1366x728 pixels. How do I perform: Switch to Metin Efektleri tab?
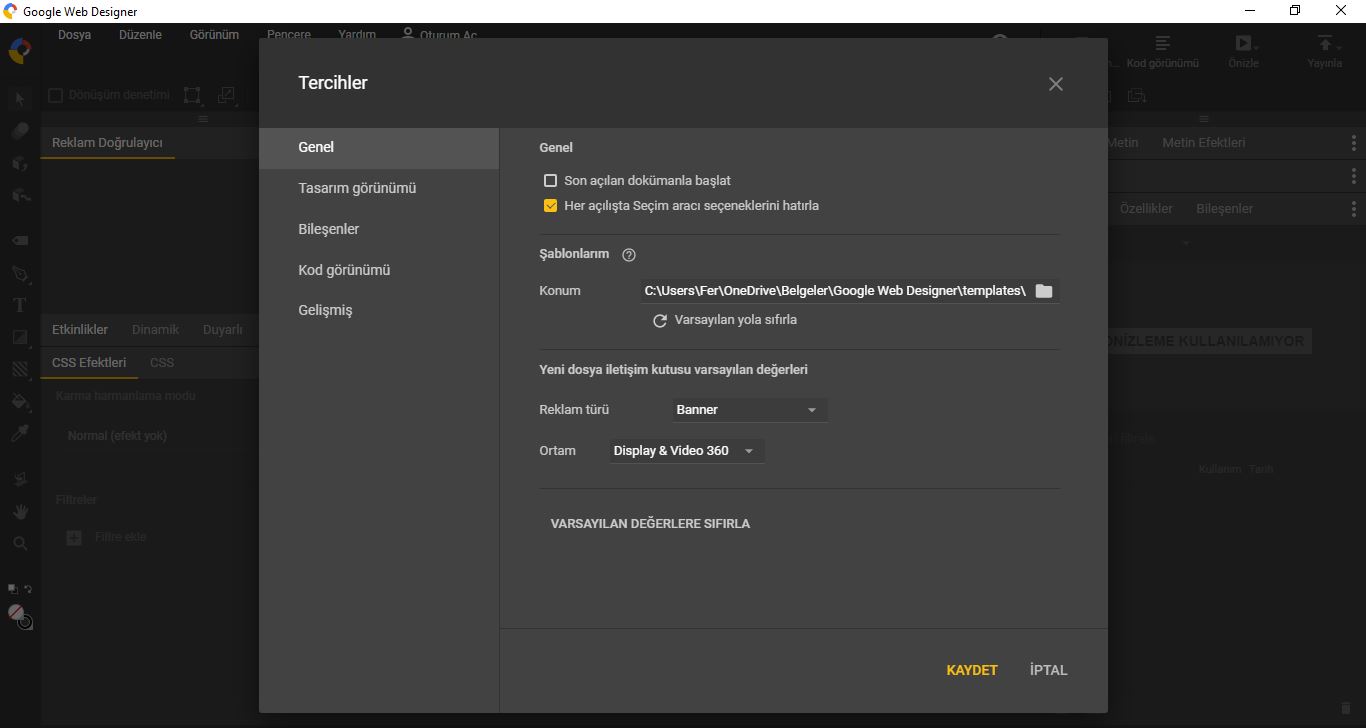(x=1204, y=143)
